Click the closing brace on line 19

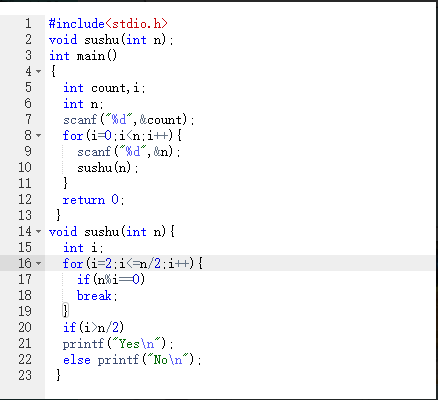[65, 311]
